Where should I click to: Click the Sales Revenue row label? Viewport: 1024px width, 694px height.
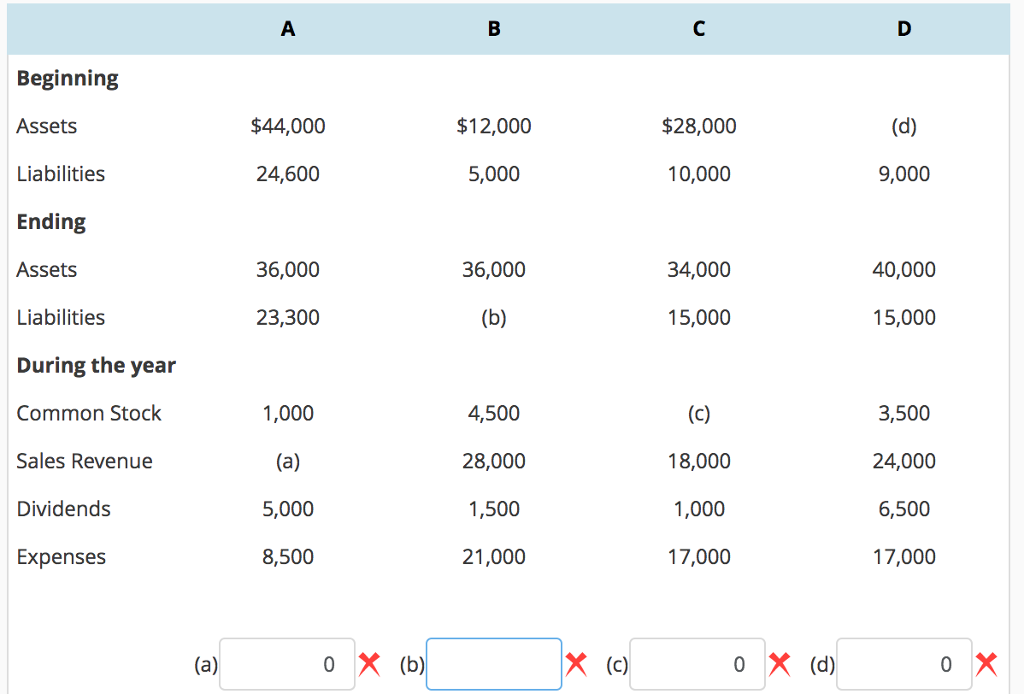pyautogui.click(x=85, y=461)
